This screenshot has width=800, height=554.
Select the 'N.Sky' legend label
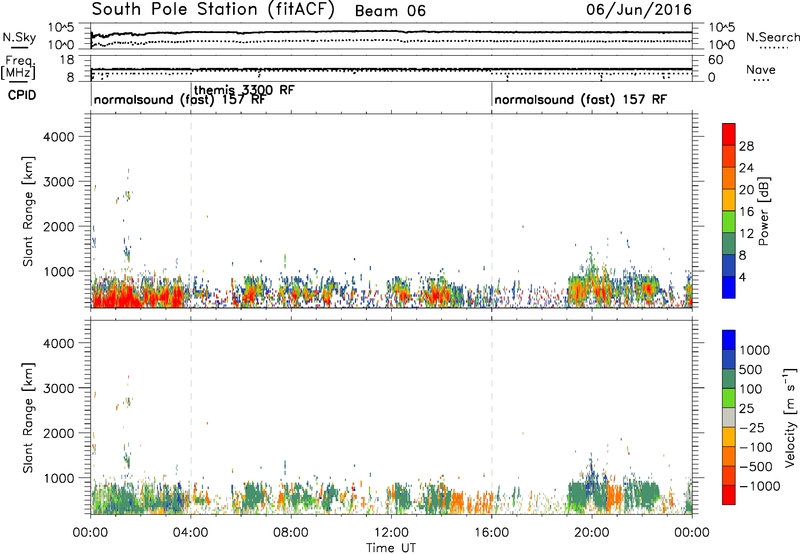pyautogui.click(x=19, y=37)
